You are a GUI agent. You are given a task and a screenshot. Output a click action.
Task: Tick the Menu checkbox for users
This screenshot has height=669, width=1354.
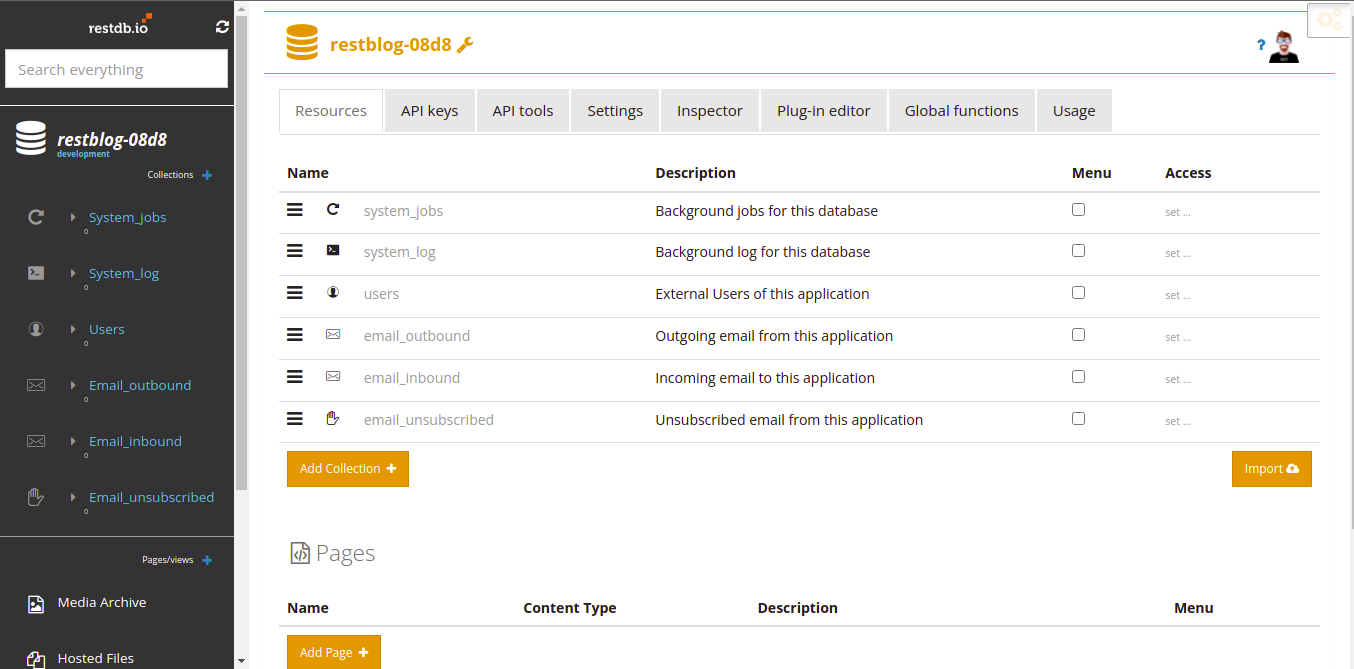tap(1078, 293)
